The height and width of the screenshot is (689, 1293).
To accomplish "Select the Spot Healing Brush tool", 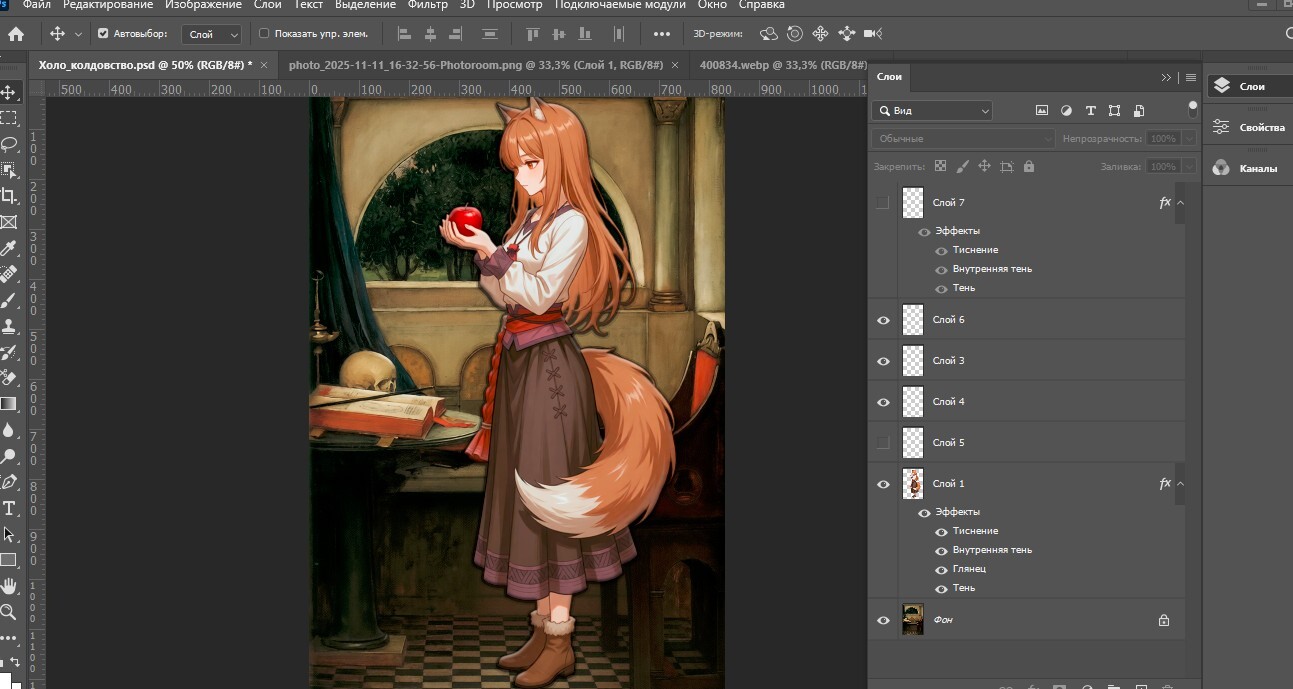I will coord(8,274).
